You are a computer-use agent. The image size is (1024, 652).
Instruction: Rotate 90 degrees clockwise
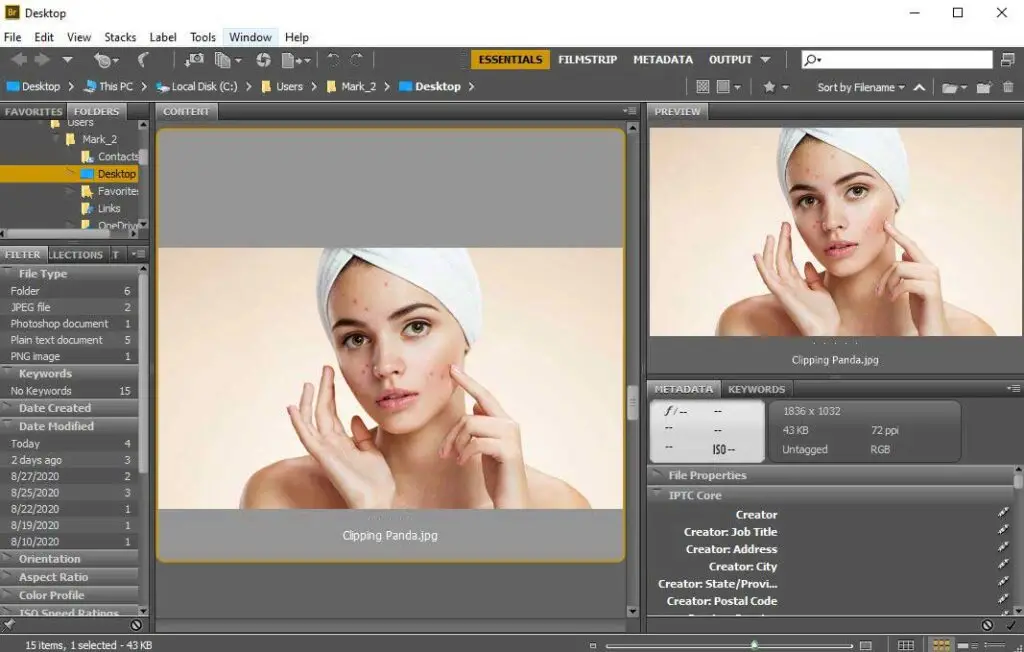tap(357, 60)
